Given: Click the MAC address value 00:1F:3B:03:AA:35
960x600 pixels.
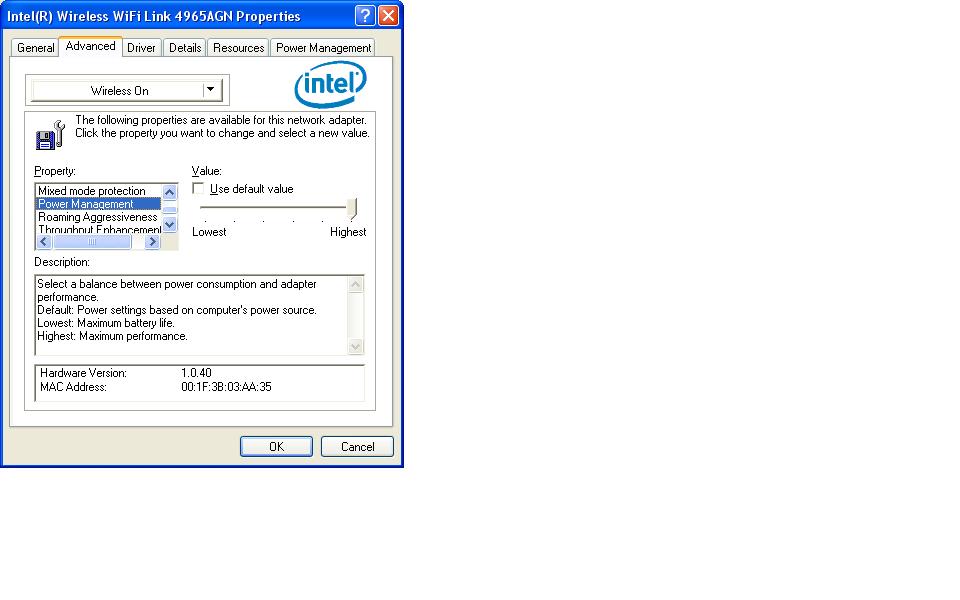Looking at the screenshot, I should coord(227,387).
